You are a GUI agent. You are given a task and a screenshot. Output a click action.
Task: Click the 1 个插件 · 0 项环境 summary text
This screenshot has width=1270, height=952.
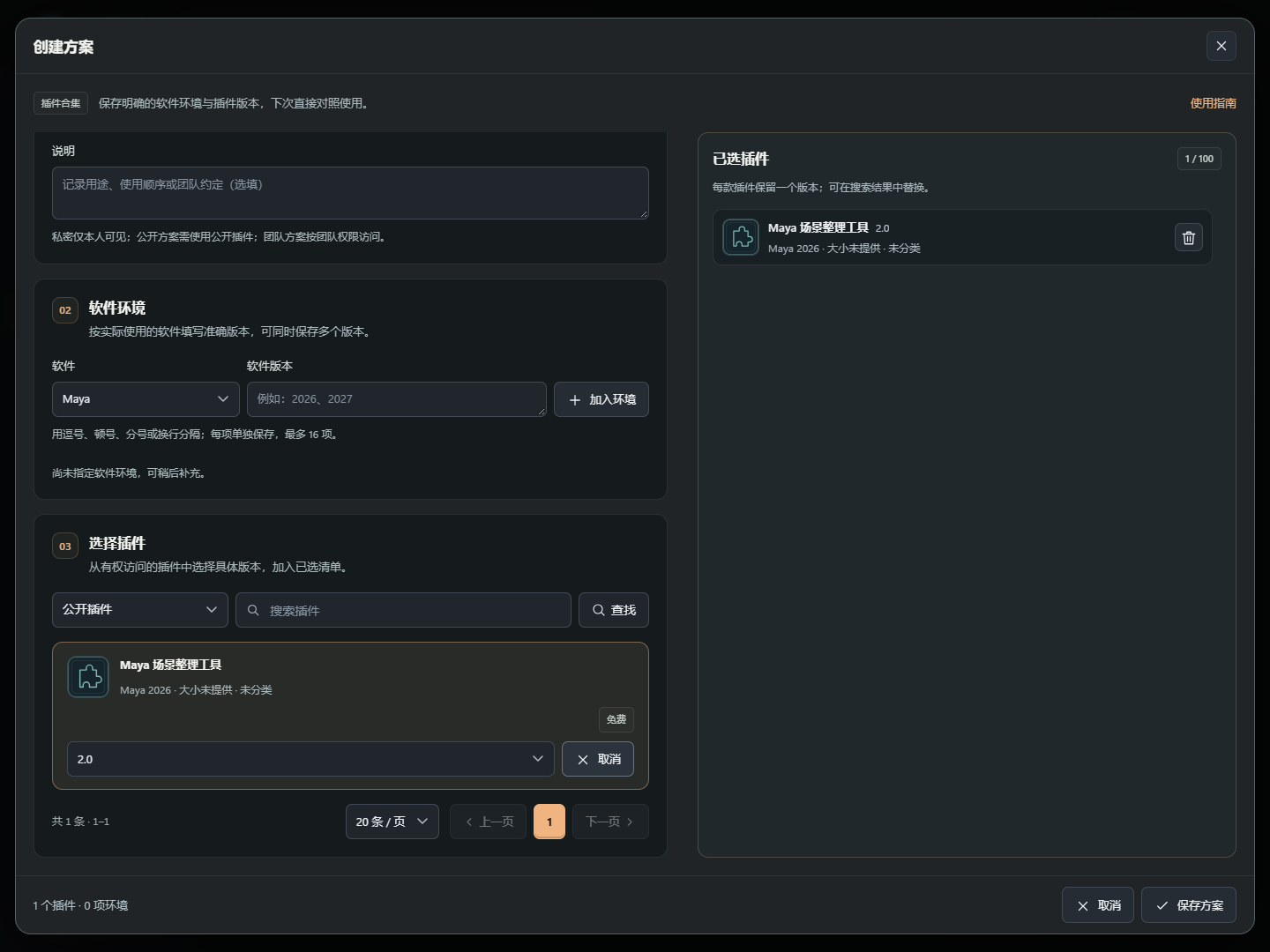click(x=80, y=905)
